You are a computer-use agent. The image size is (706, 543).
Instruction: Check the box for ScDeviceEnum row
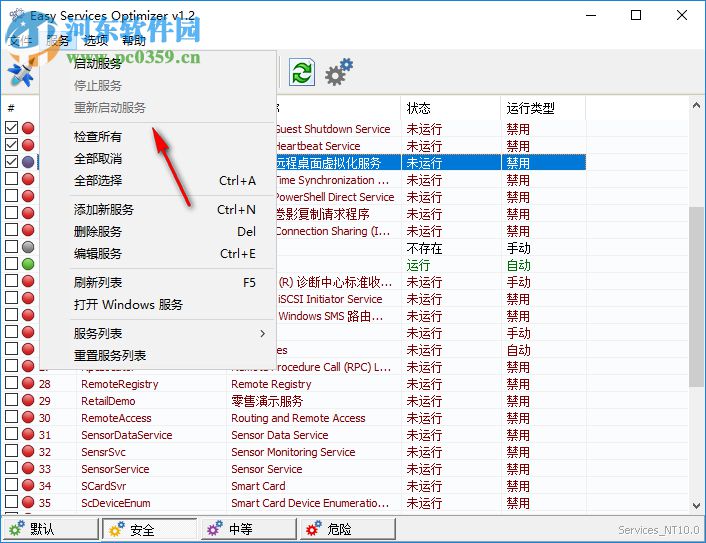(12, 502)
